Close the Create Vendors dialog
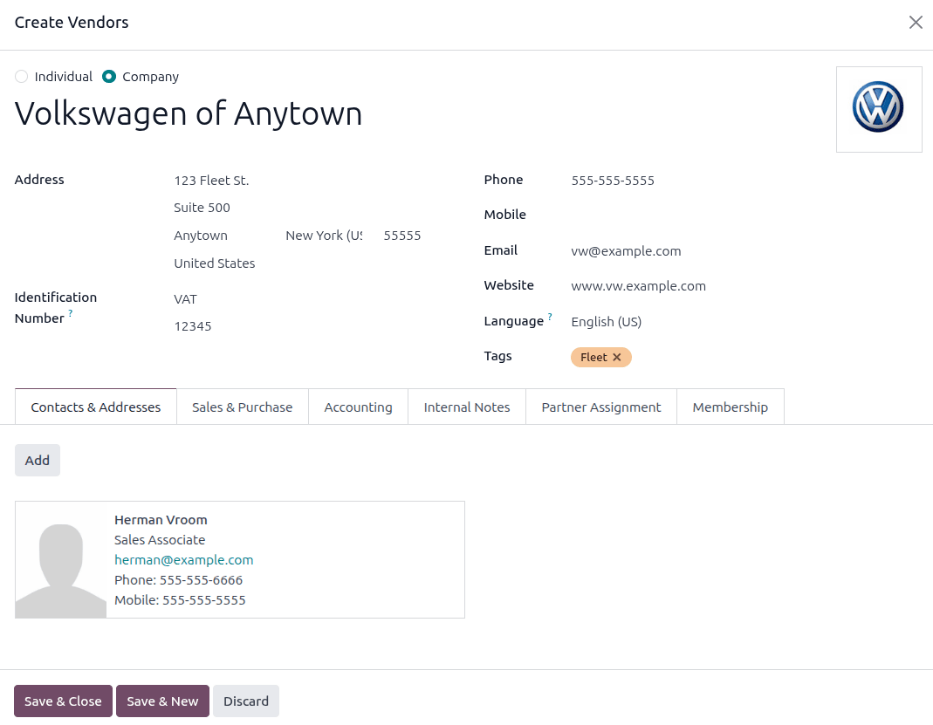The height and width of the screenshot is (725, 933). [x=915, y=22]
